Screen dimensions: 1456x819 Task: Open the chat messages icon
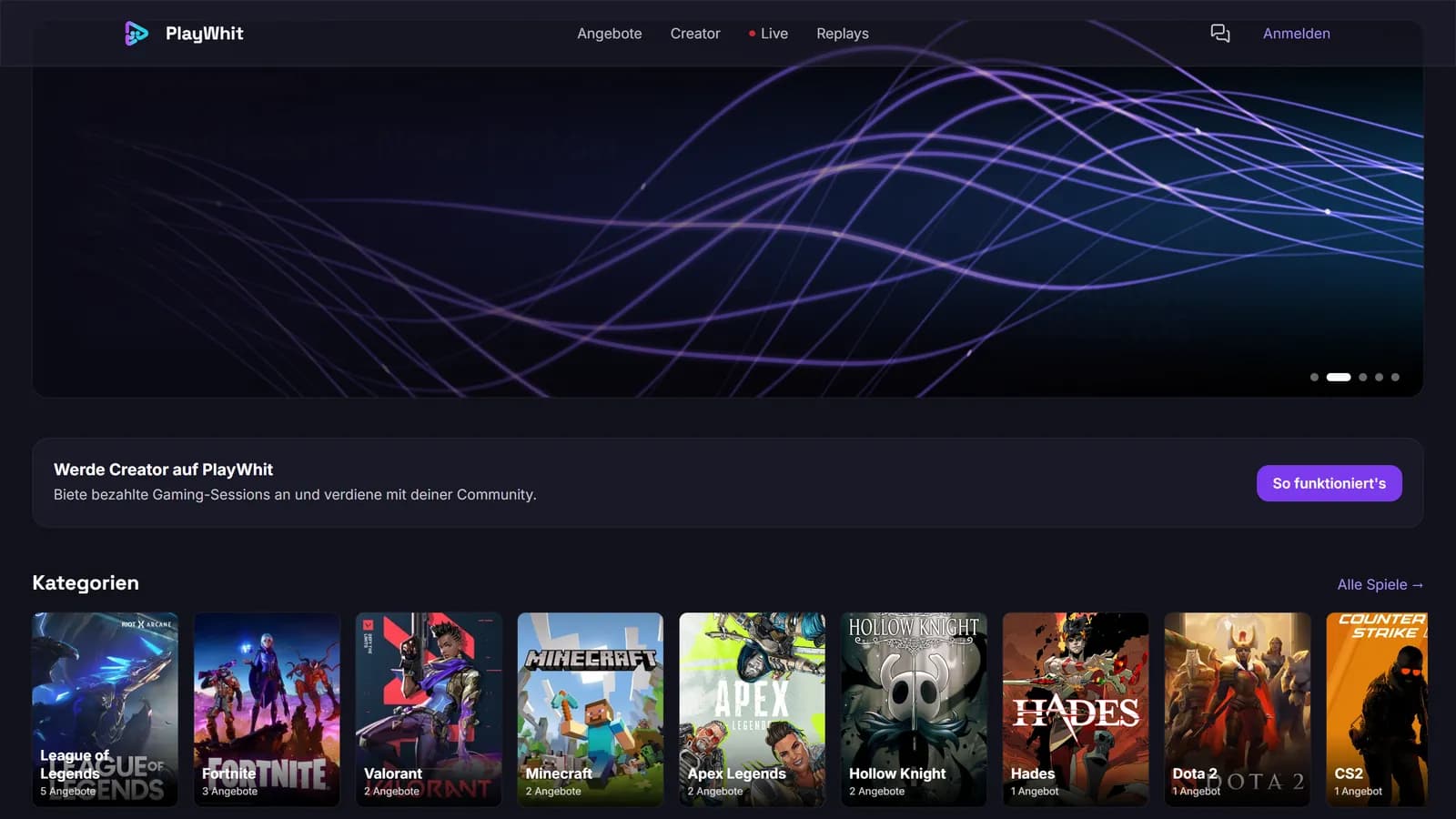point(1219,34)
